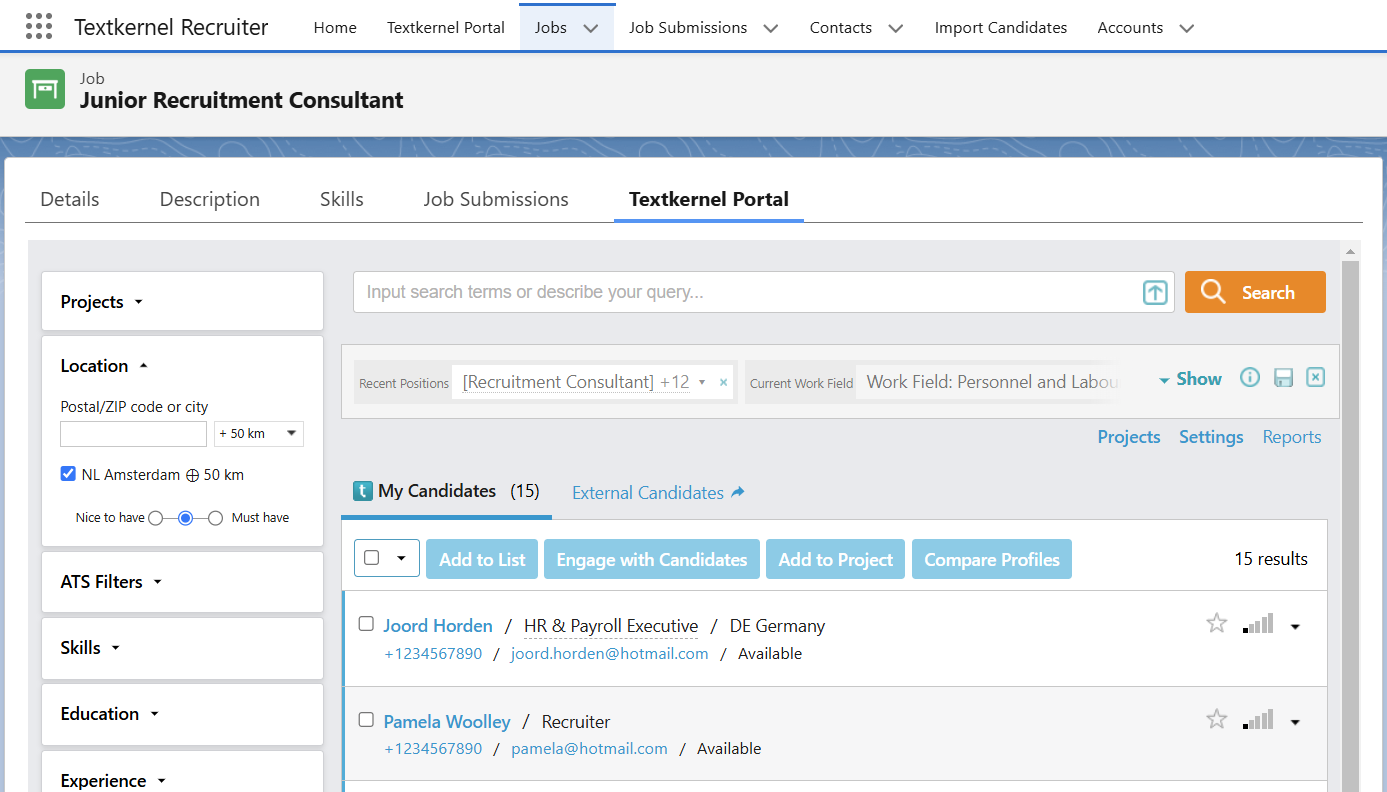Click the Work Field: Personnel filter value
The height and width of the screenshot is (792, 1387).
coord(990,382)
